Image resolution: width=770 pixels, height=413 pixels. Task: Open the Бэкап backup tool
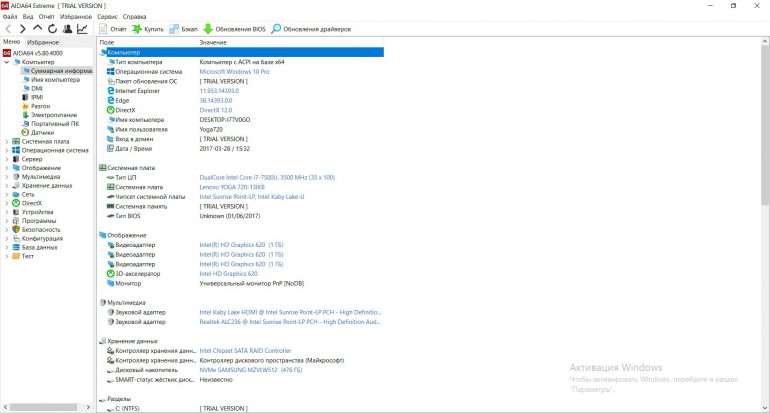pyautogui.click(x=183, y=29)
